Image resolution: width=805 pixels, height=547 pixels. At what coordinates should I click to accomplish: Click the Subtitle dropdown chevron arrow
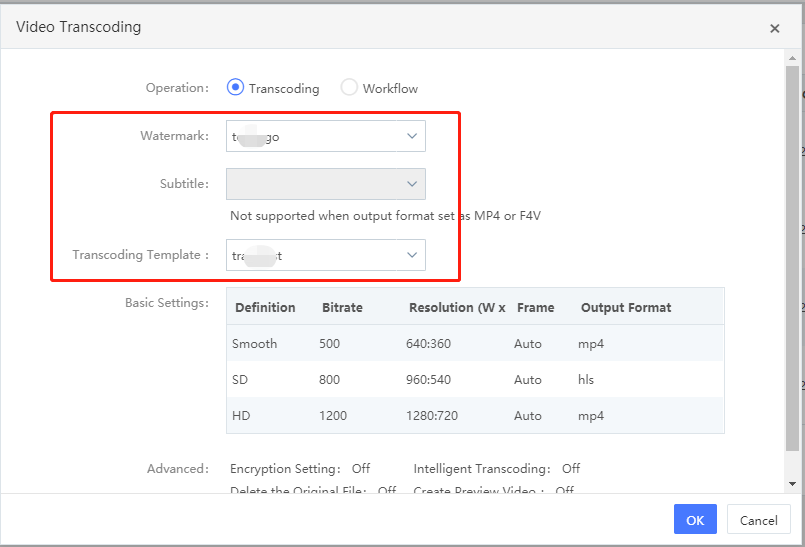point(412,184)
